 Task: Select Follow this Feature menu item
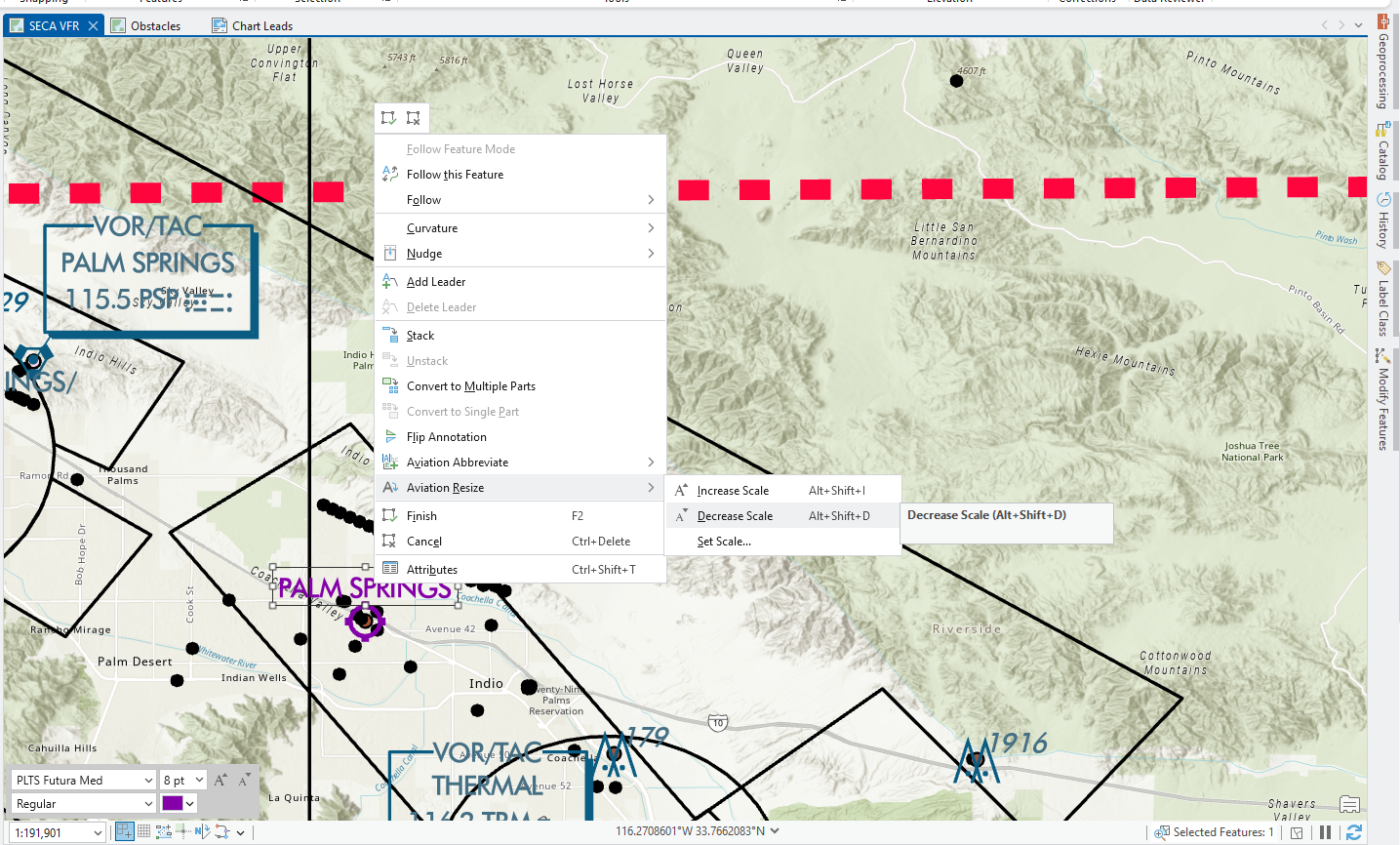521,174
